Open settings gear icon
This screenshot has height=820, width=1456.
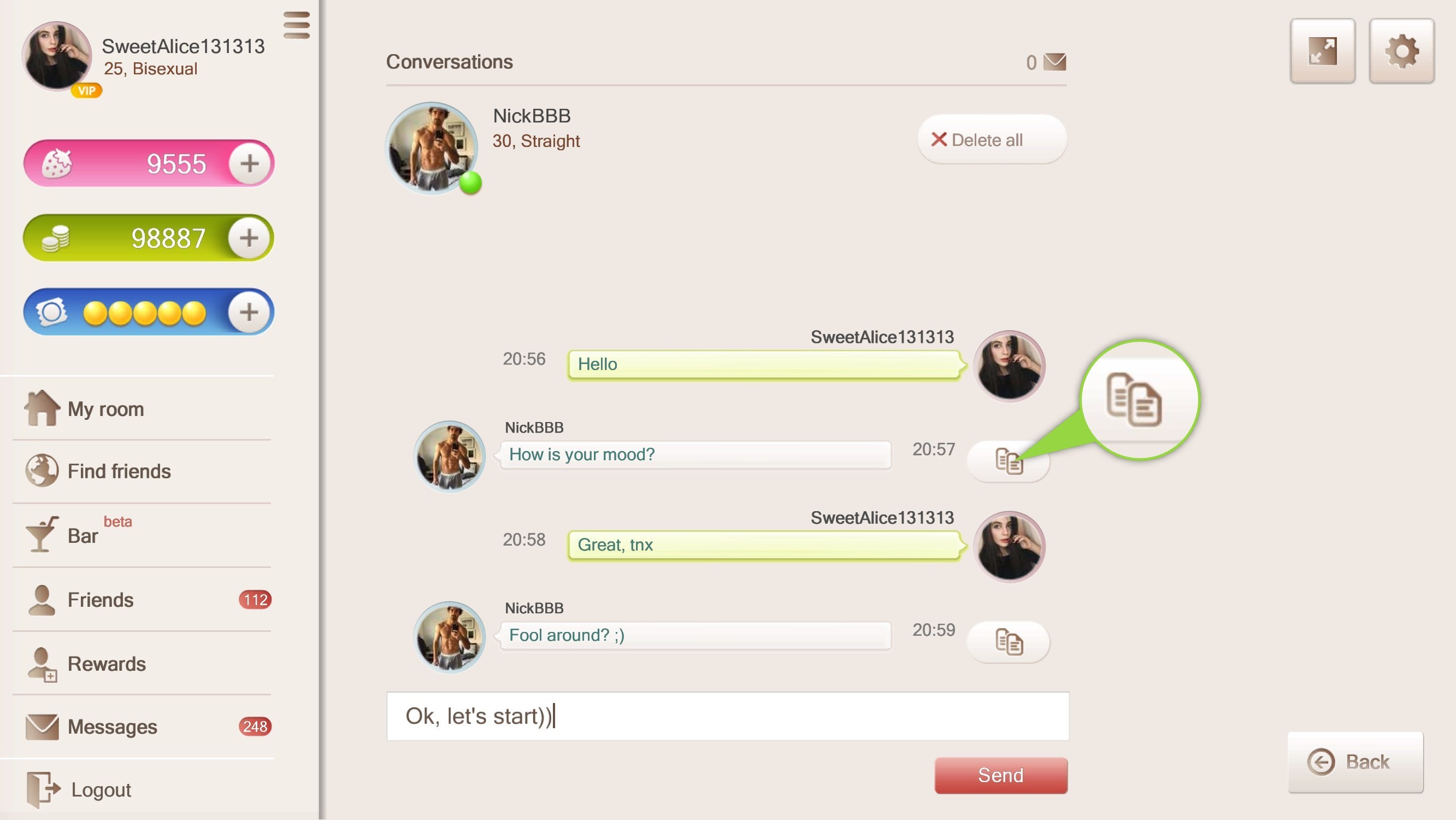point(1402,51)
